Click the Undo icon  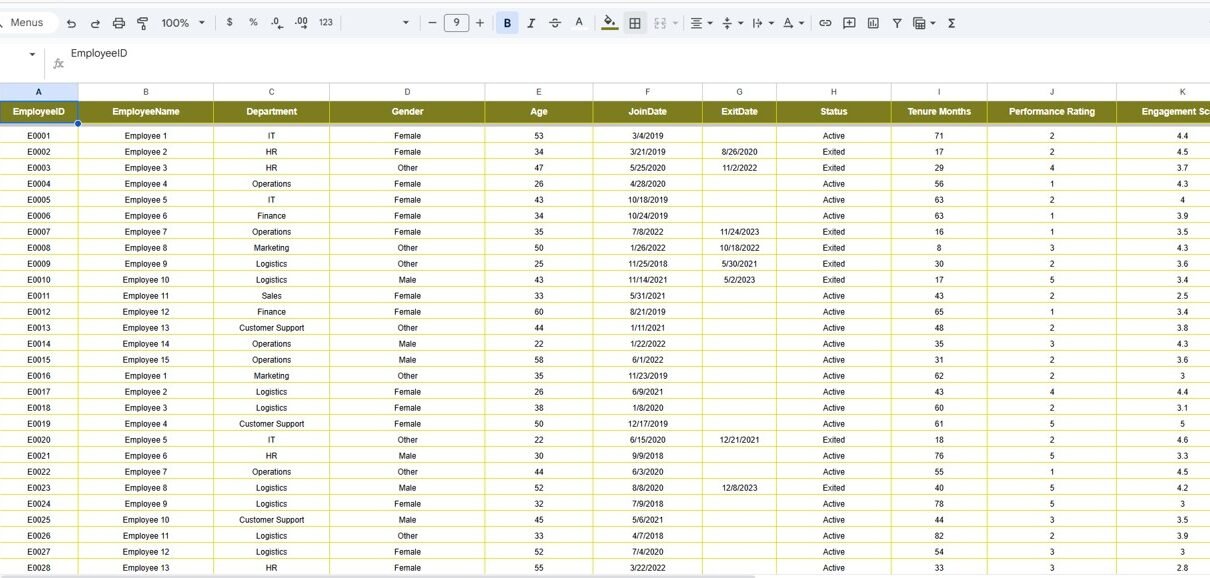(71, 23)
